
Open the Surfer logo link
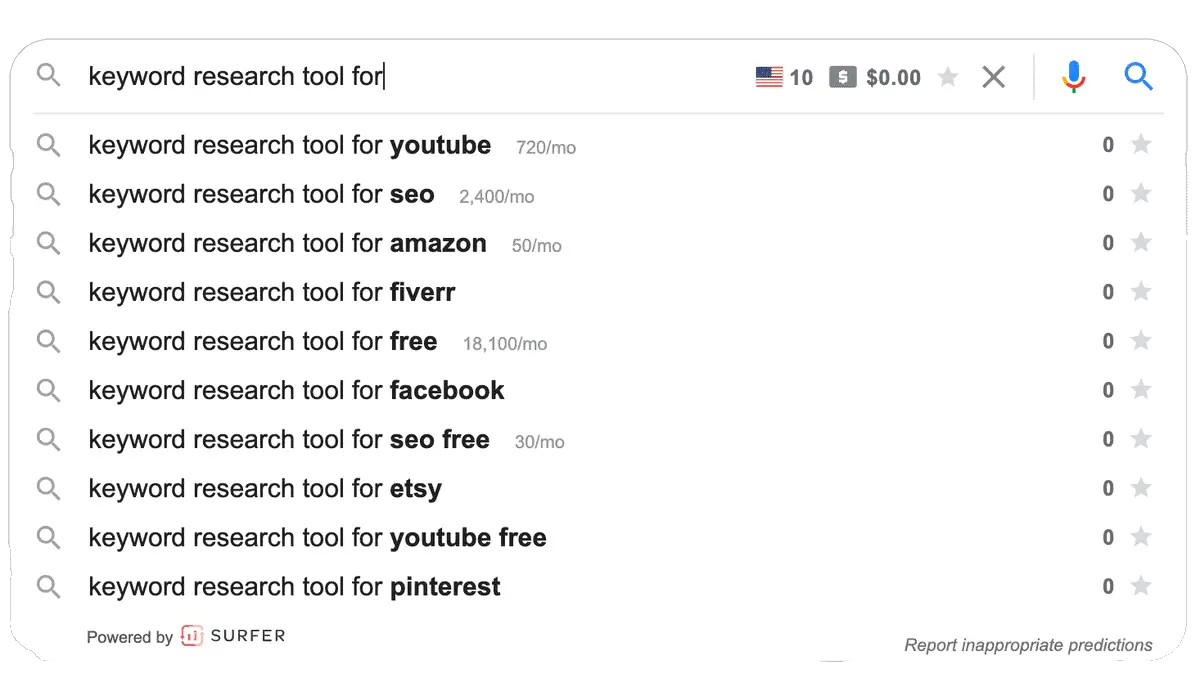point(233,636)
